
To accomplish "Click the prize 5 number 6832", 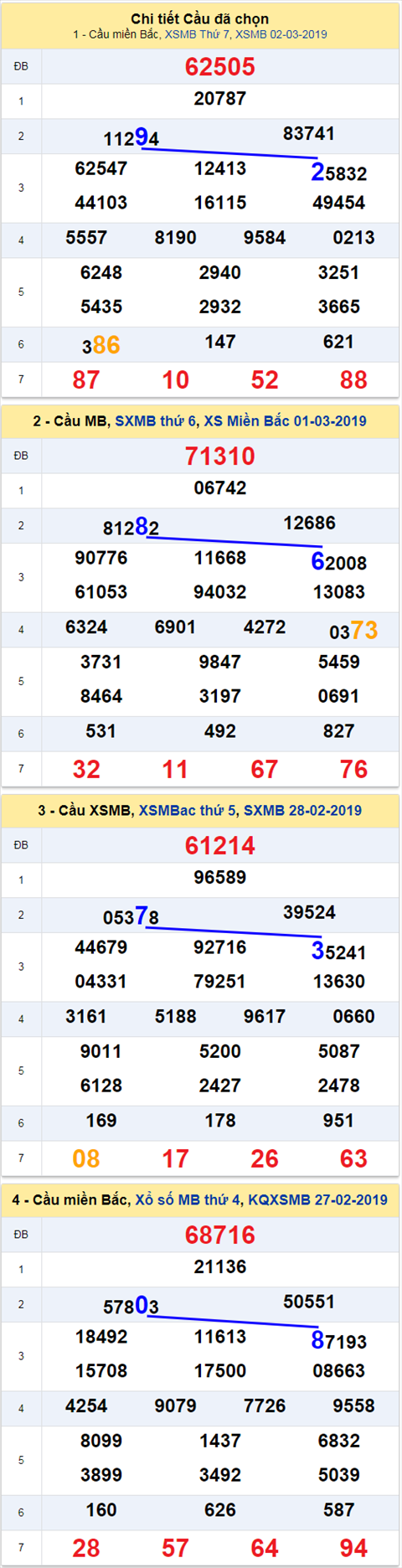I will (x=339, y=1442).
